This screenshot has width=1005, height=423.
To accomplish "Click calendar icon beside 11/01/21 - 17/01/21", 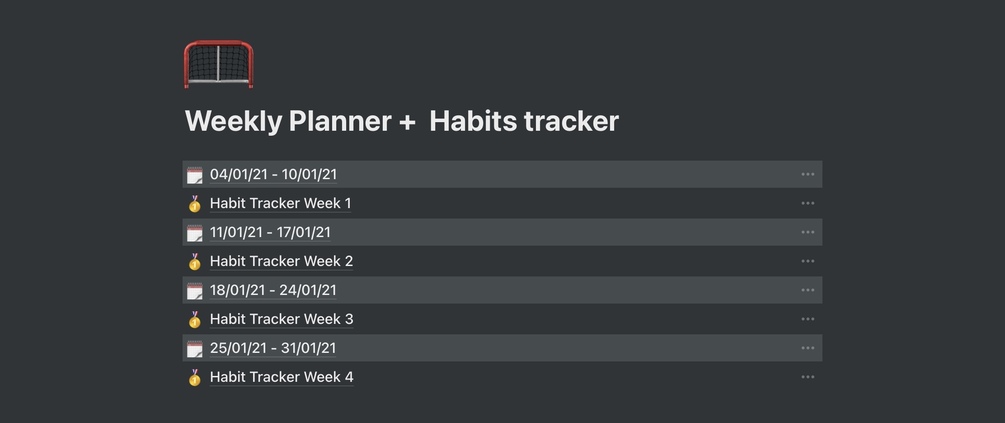I will (195, 233).
